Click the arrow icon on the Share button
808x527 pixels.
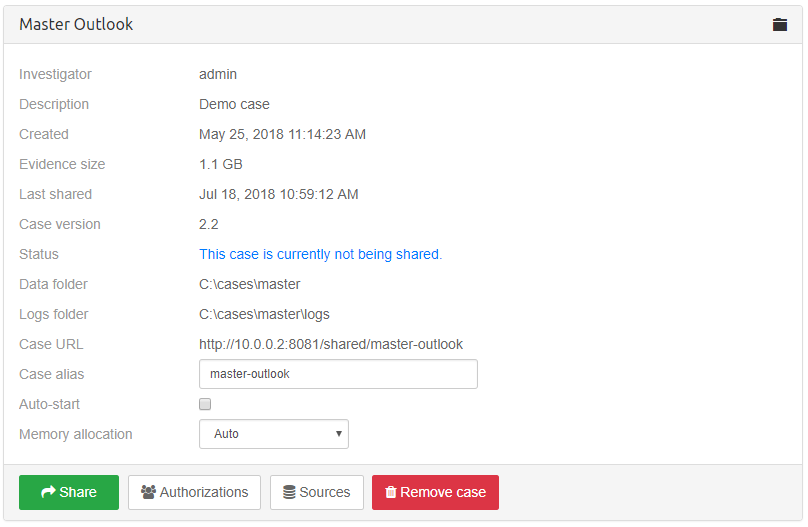(x=48, y=492)
